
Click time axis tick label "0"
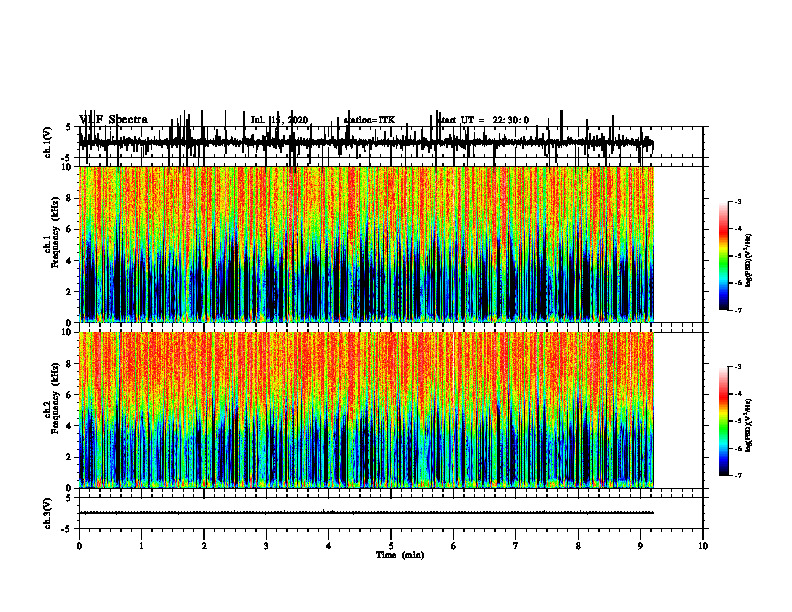[x=79, y=546]
